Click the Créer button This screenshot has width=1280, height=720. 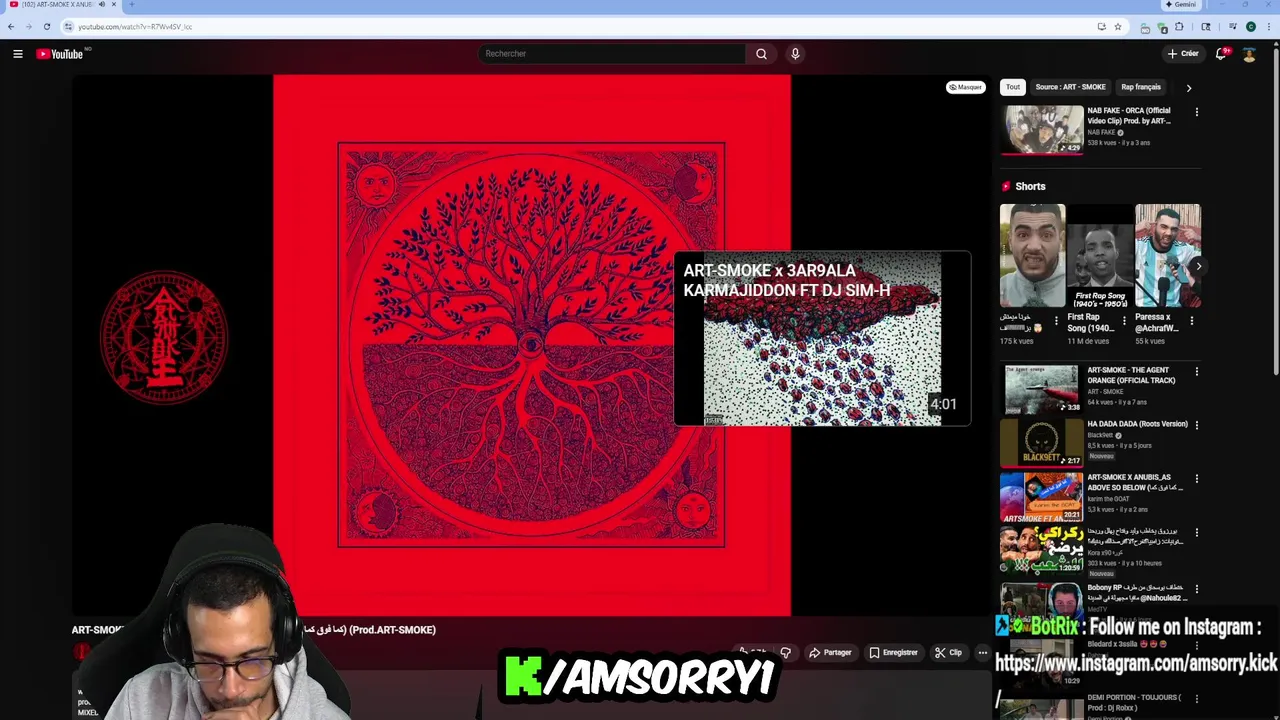pyautogui.click(x=1183, y=54)
